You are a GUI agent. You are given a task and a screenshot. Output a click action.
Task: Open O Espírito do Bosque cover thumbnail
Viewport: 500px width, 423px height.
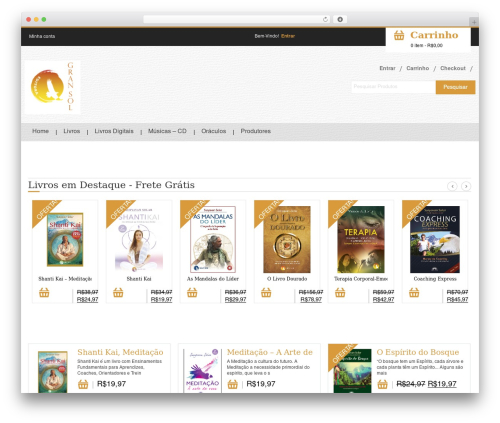[x=353, y=371]
